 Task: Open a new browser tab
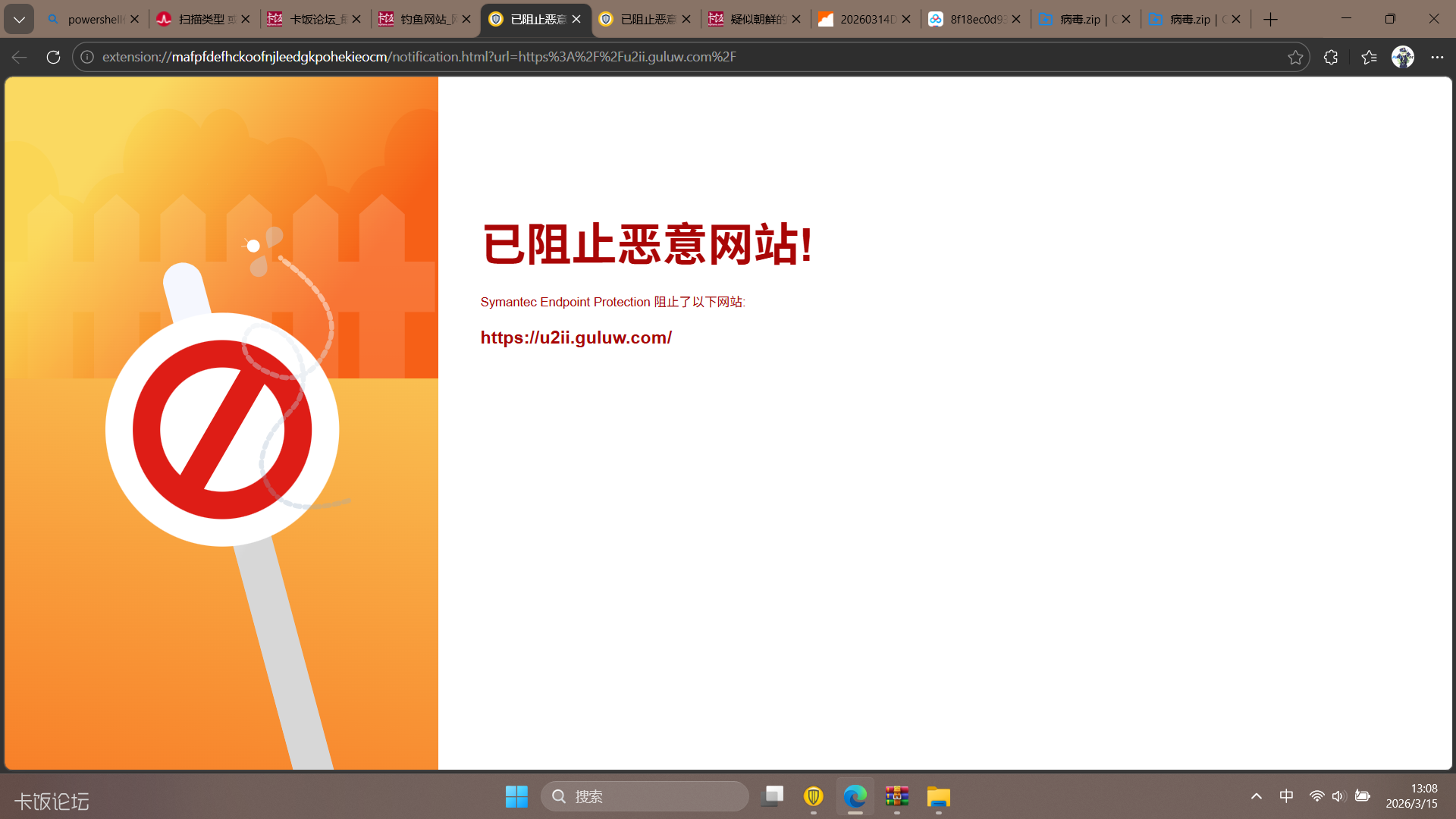[x=1270, y=19]
